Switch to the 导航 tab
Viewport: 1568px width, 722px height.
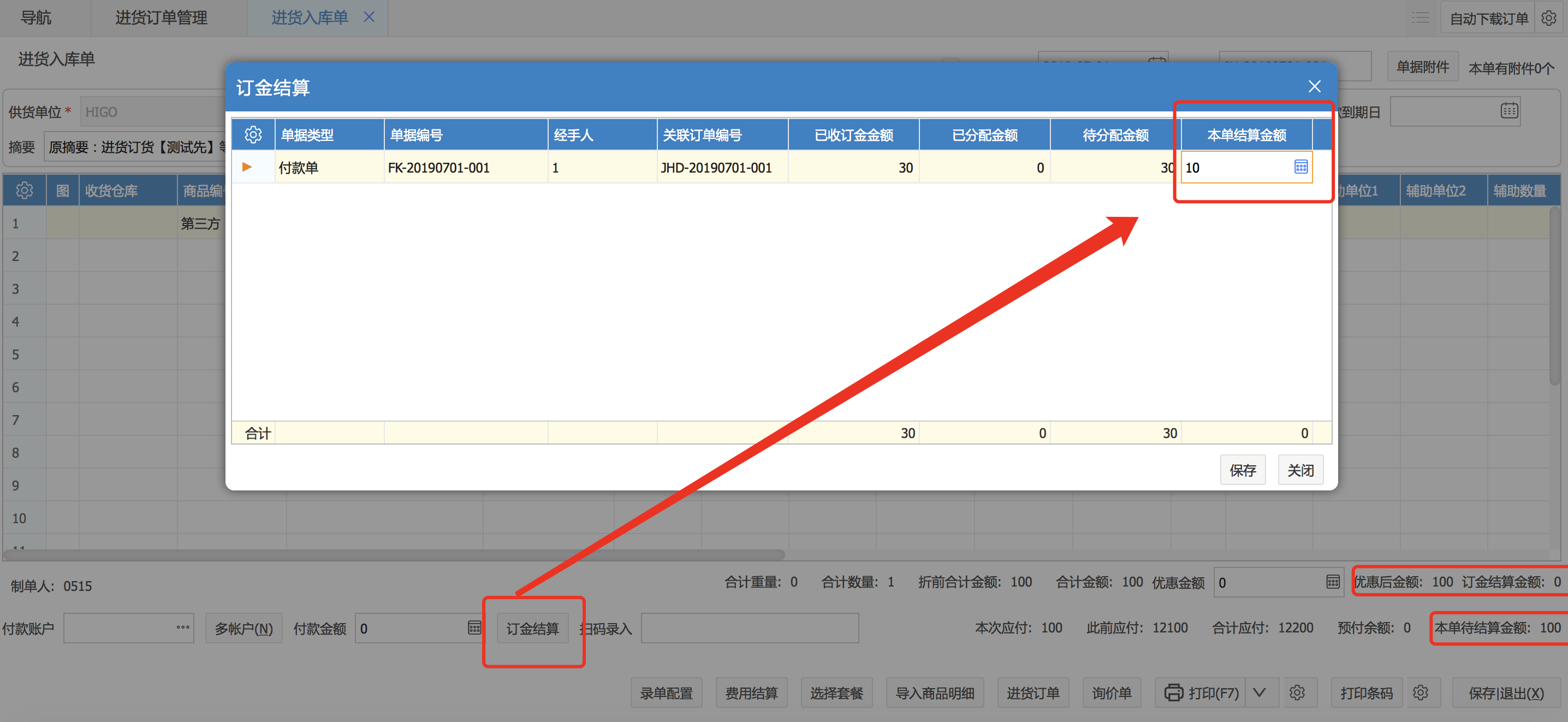pyautogui.click(x=36, y=18)
